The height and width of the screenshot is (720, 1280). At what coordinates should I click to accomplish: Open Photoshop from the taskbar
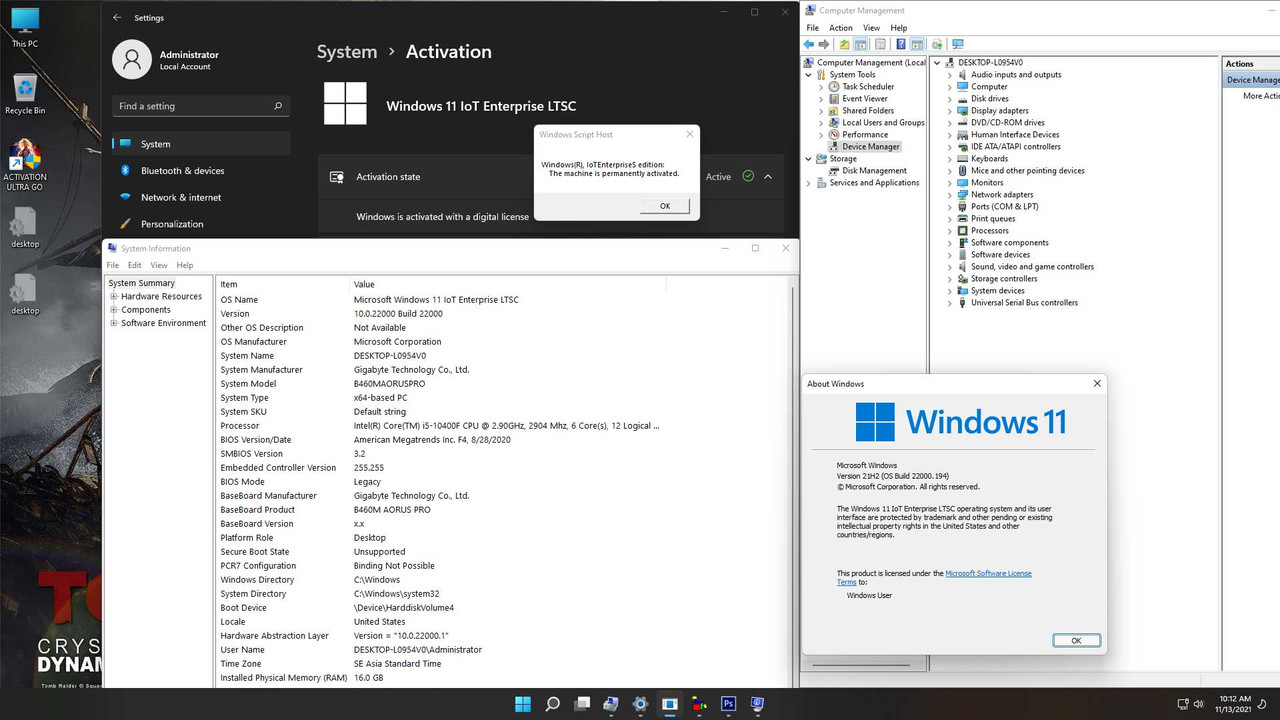pos(728,704)
